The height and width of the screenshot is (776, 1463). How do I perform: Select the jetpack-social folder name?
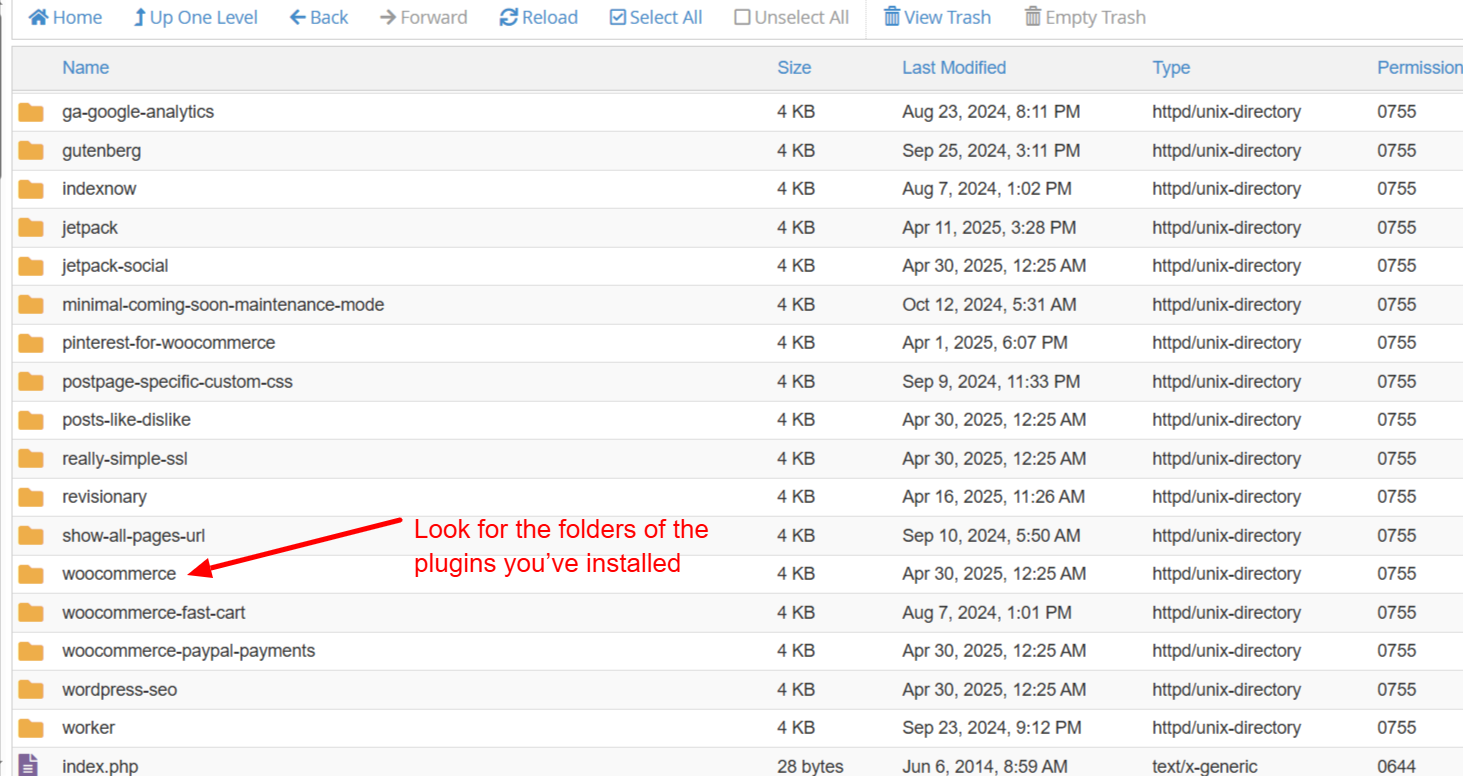(115, 266)
